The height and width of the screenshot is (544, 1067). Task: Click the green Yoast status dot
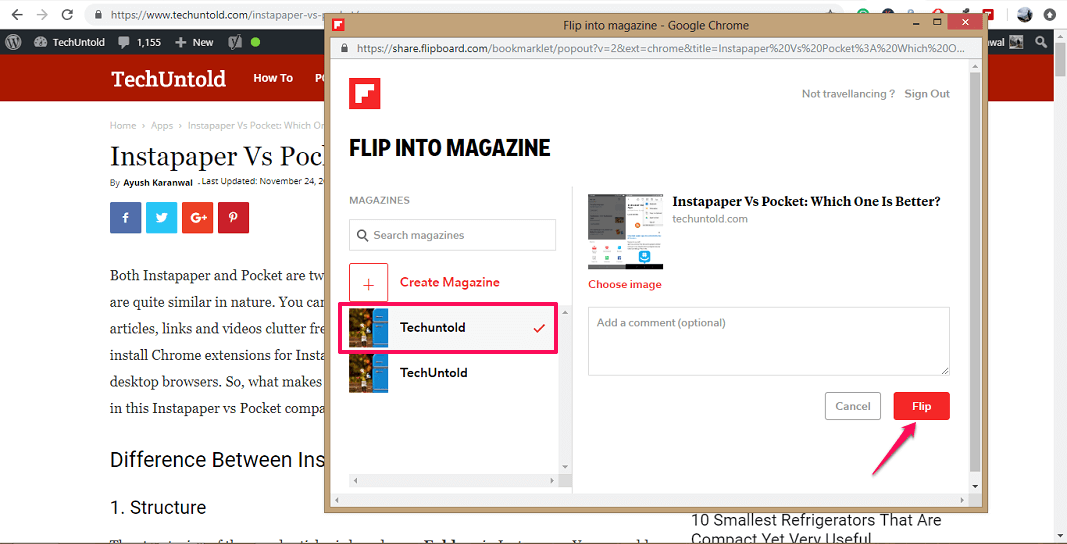pyautogui.click(x=255, y=42)
